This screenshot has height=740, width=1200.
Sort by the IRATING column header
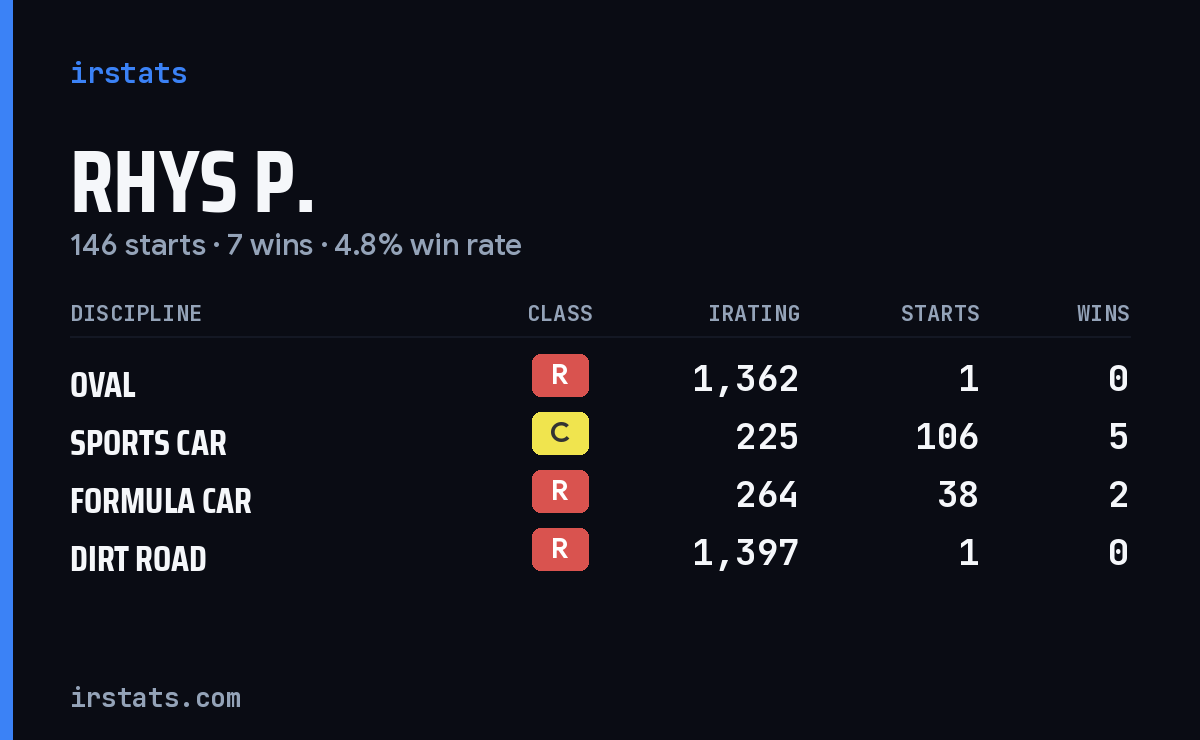click(x=754, y=313)
